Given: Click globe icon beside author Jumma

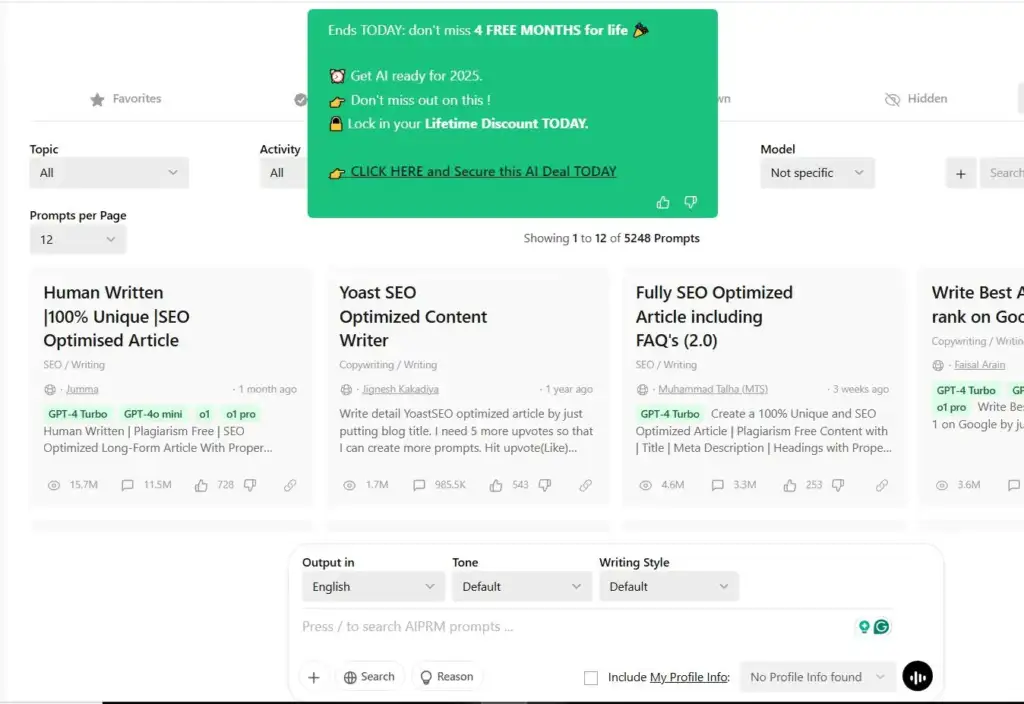Looking at the screenshot, I should click(50, 390).
